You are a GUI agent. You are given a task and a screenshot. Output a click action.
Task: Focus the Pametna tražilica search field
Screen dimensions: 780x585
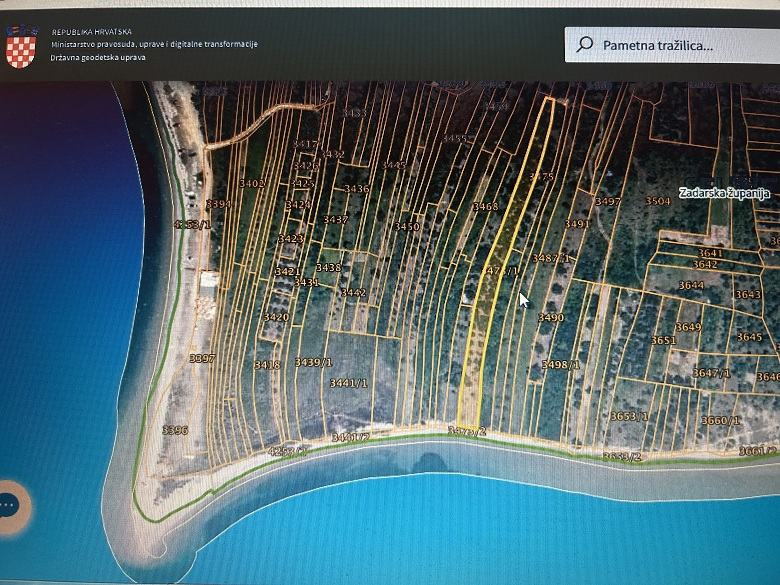(x=672, y=45)
